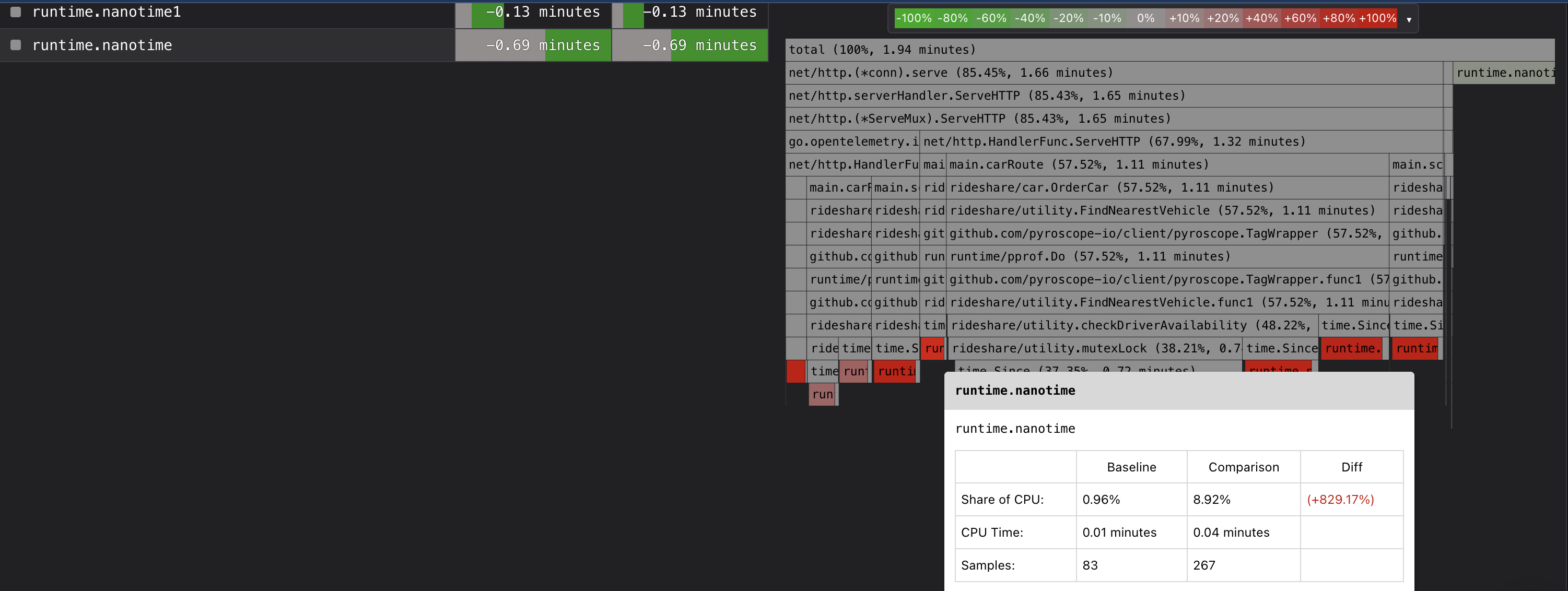
Task: Open the diff color legend dropdown arrow
Action: point(1409,19)
